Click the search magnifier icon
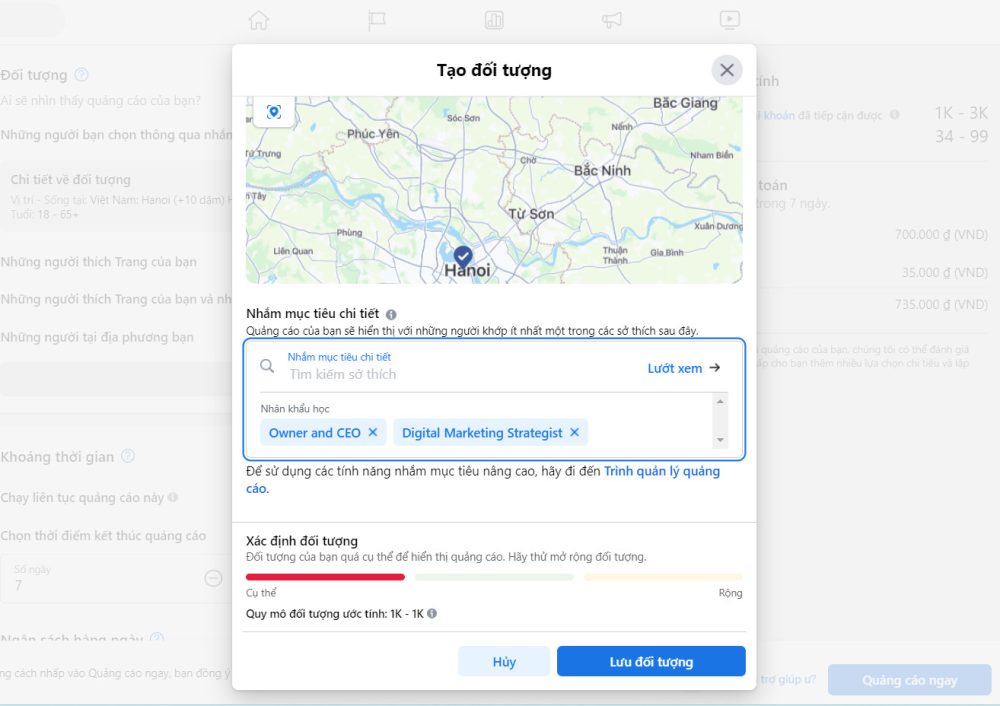Image resolution: width=1000 pixels, height=706 pixels. point(267,366)
